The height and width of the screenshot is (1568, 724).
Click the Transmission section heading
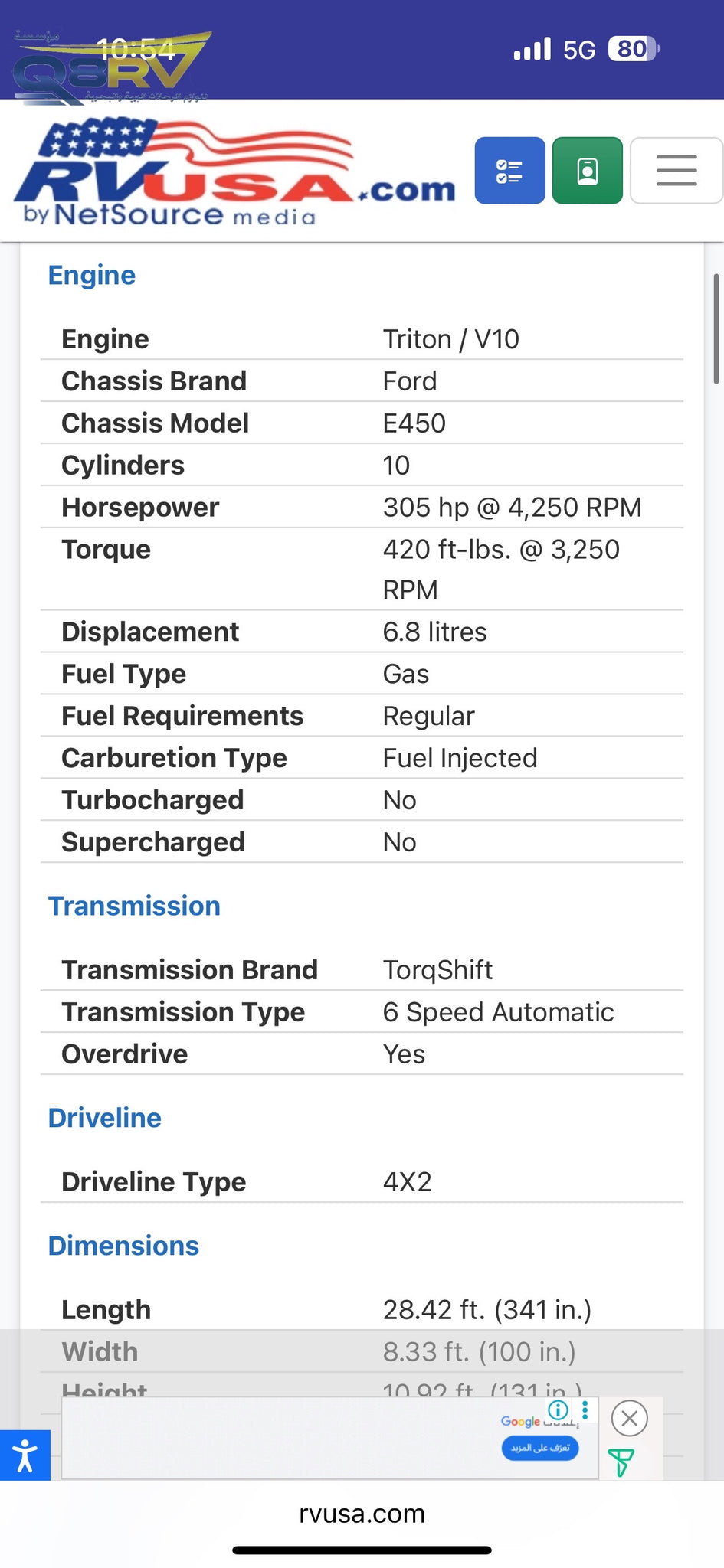(x=134, y=906)
